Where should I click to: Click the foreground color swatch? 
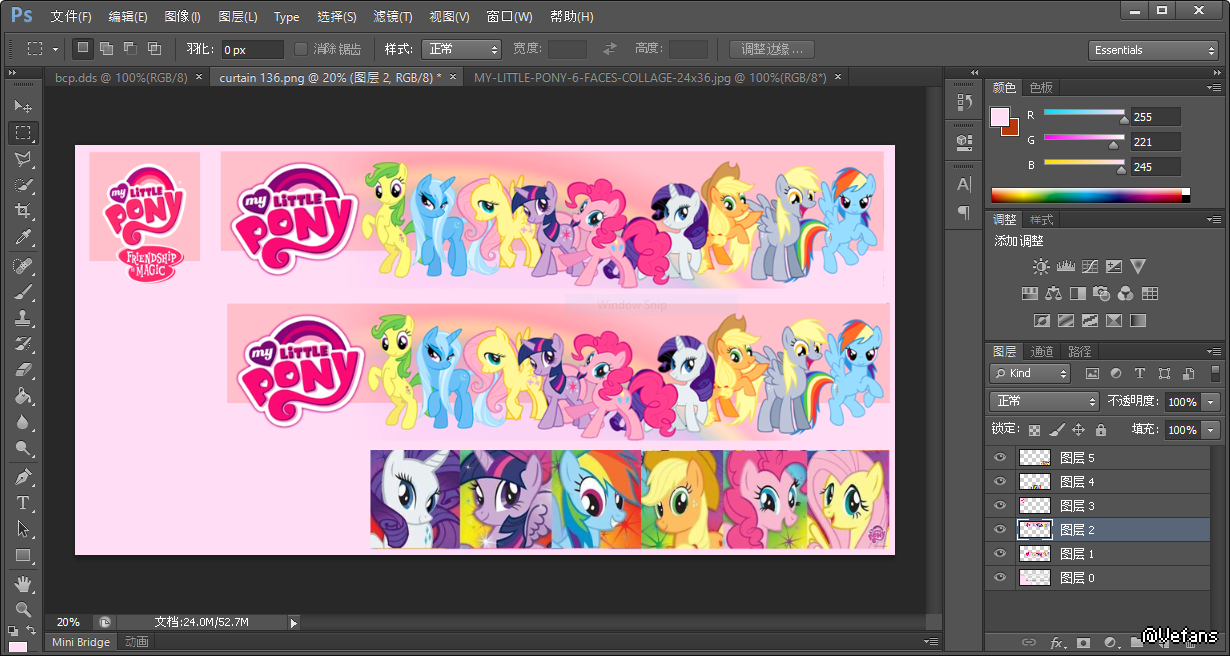pyautogui.click(x=999, y=117)
